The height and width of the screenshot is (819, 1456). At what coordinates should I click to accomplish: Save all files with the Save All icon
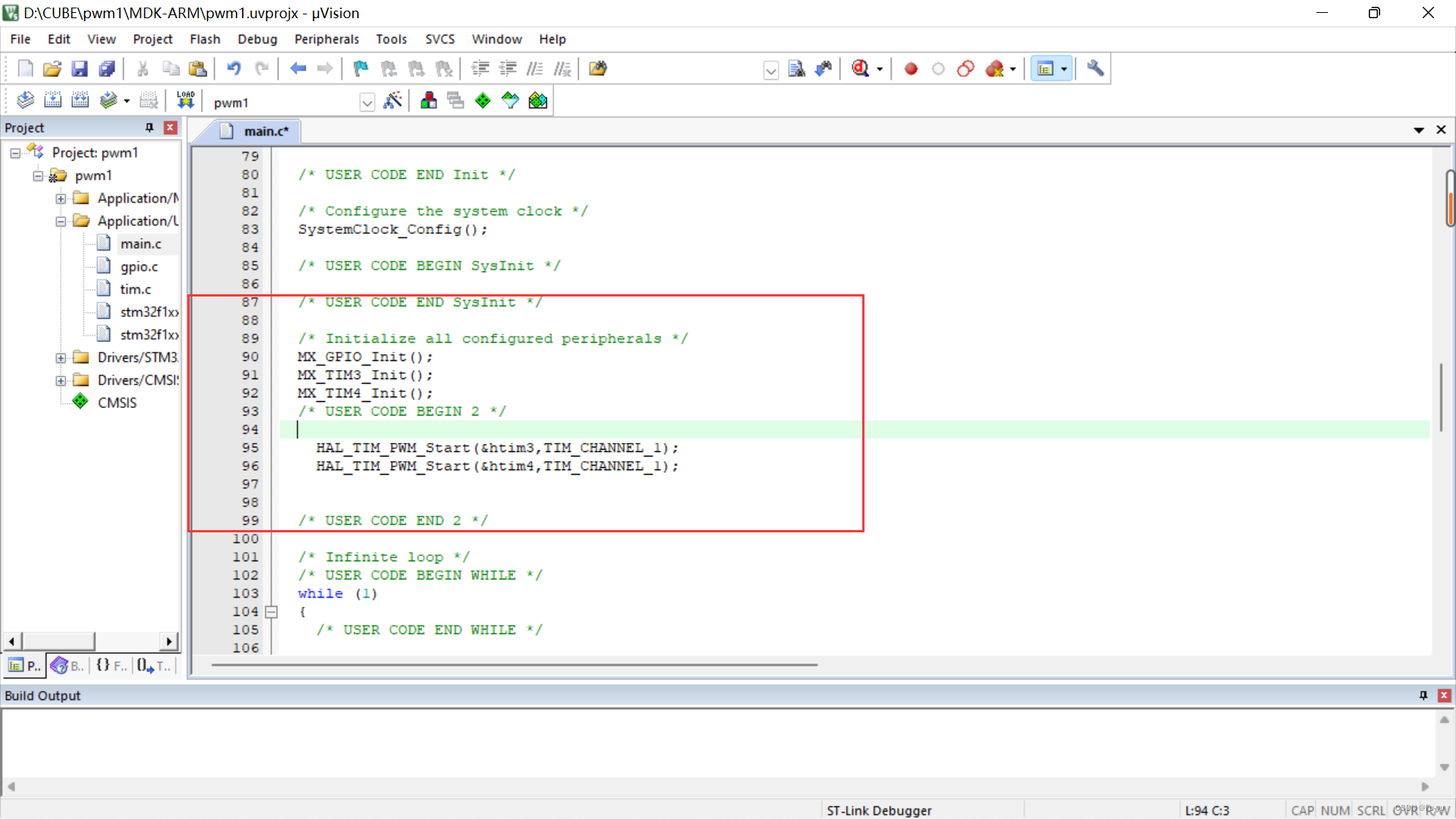[107, 69]
